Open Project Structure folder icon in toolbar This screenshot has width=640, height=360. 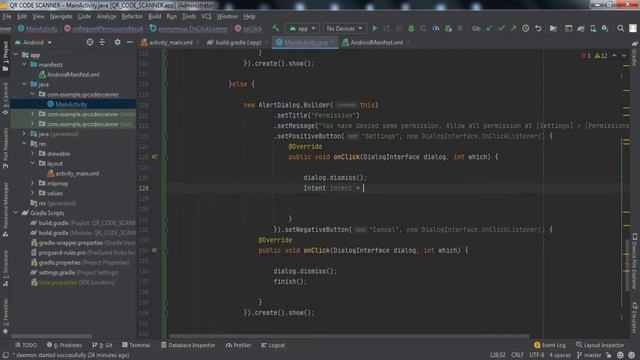point(553,29)
